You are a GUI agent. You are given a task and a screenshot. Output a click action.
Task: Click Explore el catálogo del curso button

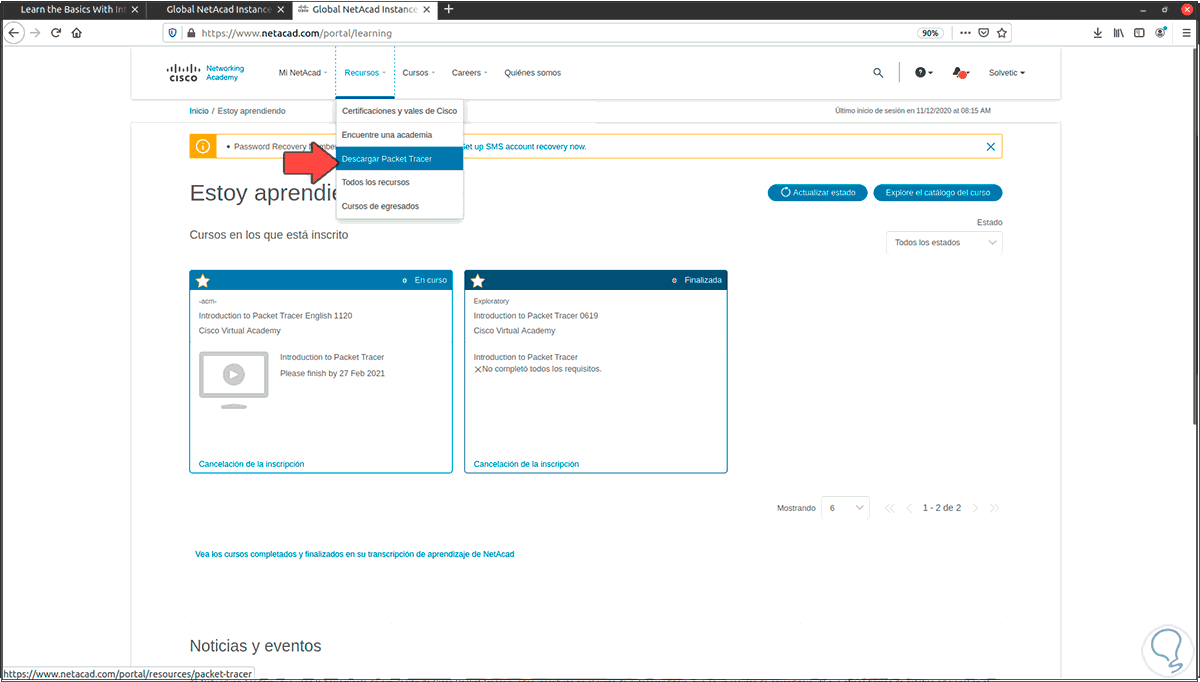[937, 193]
